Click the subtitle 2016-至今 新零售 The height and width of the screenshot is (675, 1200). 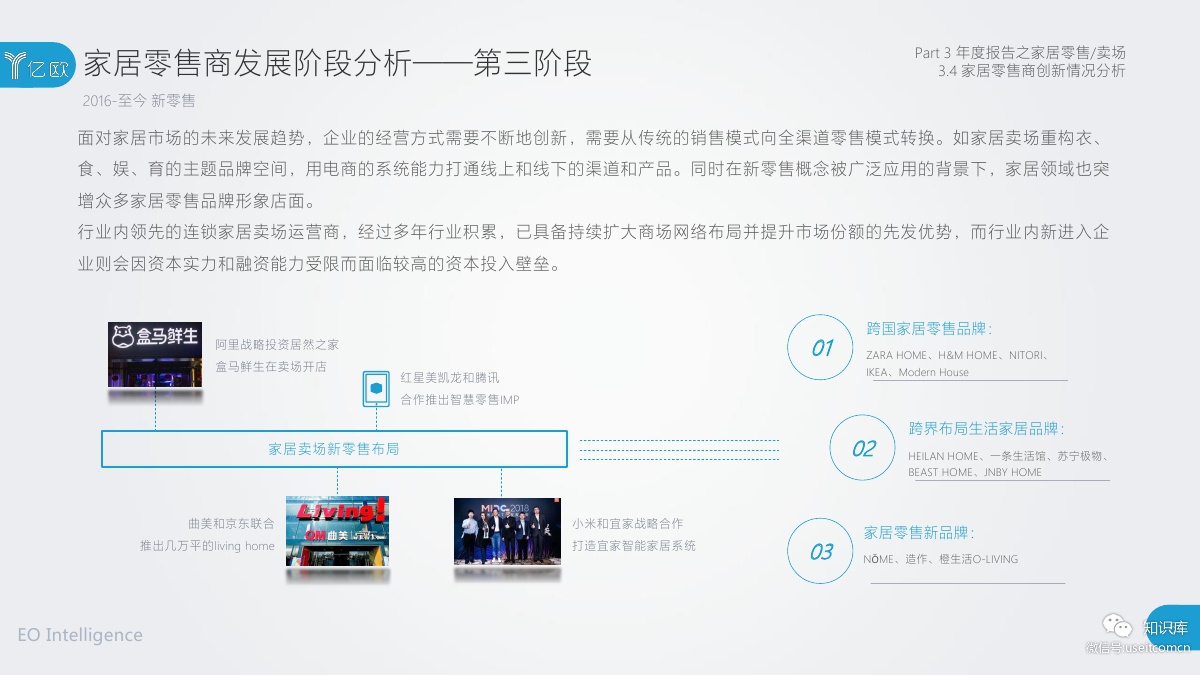point(139,101)
